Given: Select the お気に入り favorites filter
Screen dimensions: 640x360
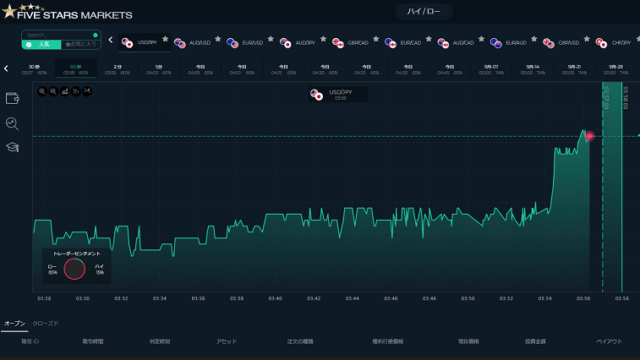Looking at the screenshot, I should (x=81, y=44).
